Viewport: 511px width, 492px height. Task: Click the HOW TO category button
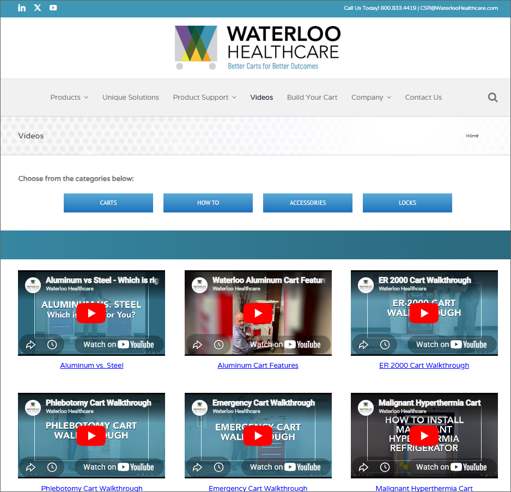(208, 203)
